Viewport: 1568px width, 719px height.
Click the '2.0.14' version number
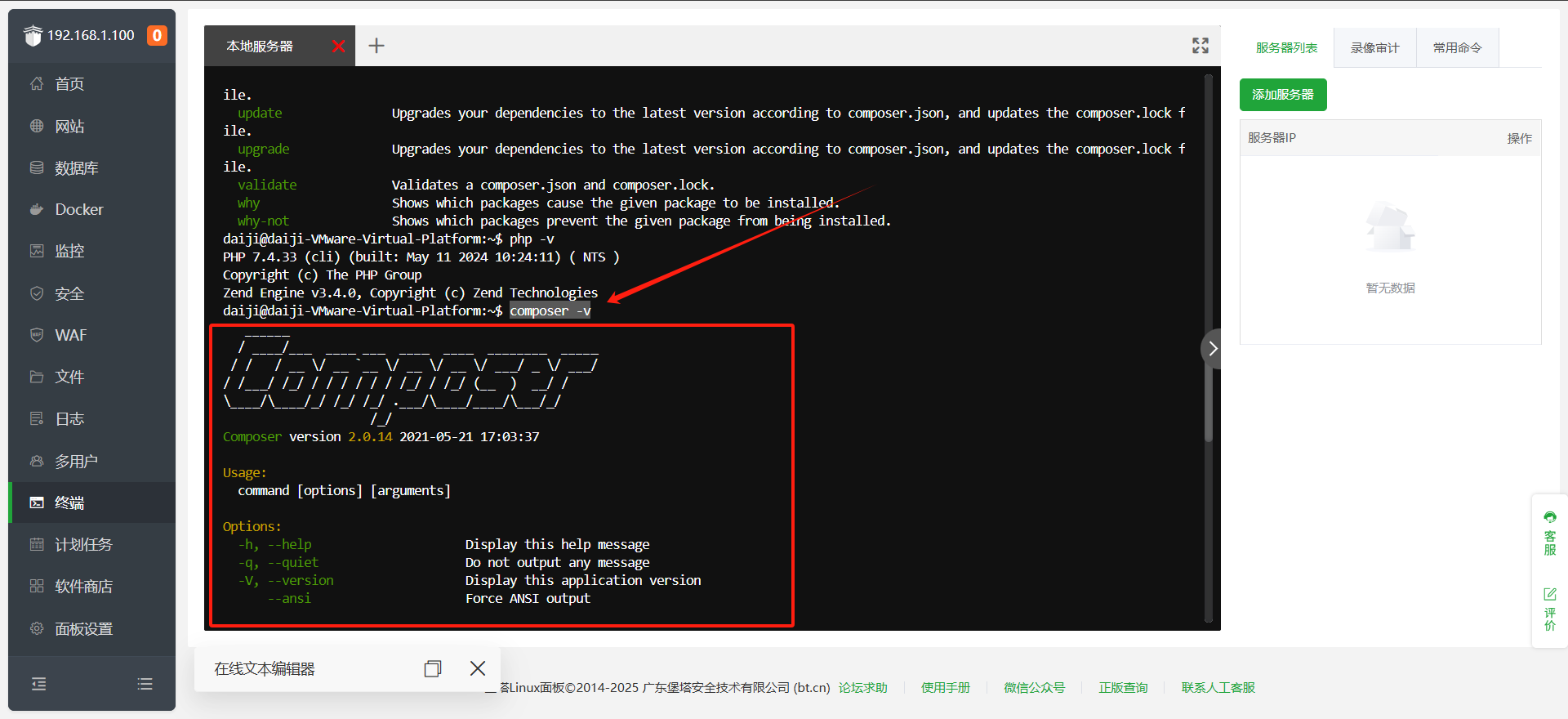[370, 436]
